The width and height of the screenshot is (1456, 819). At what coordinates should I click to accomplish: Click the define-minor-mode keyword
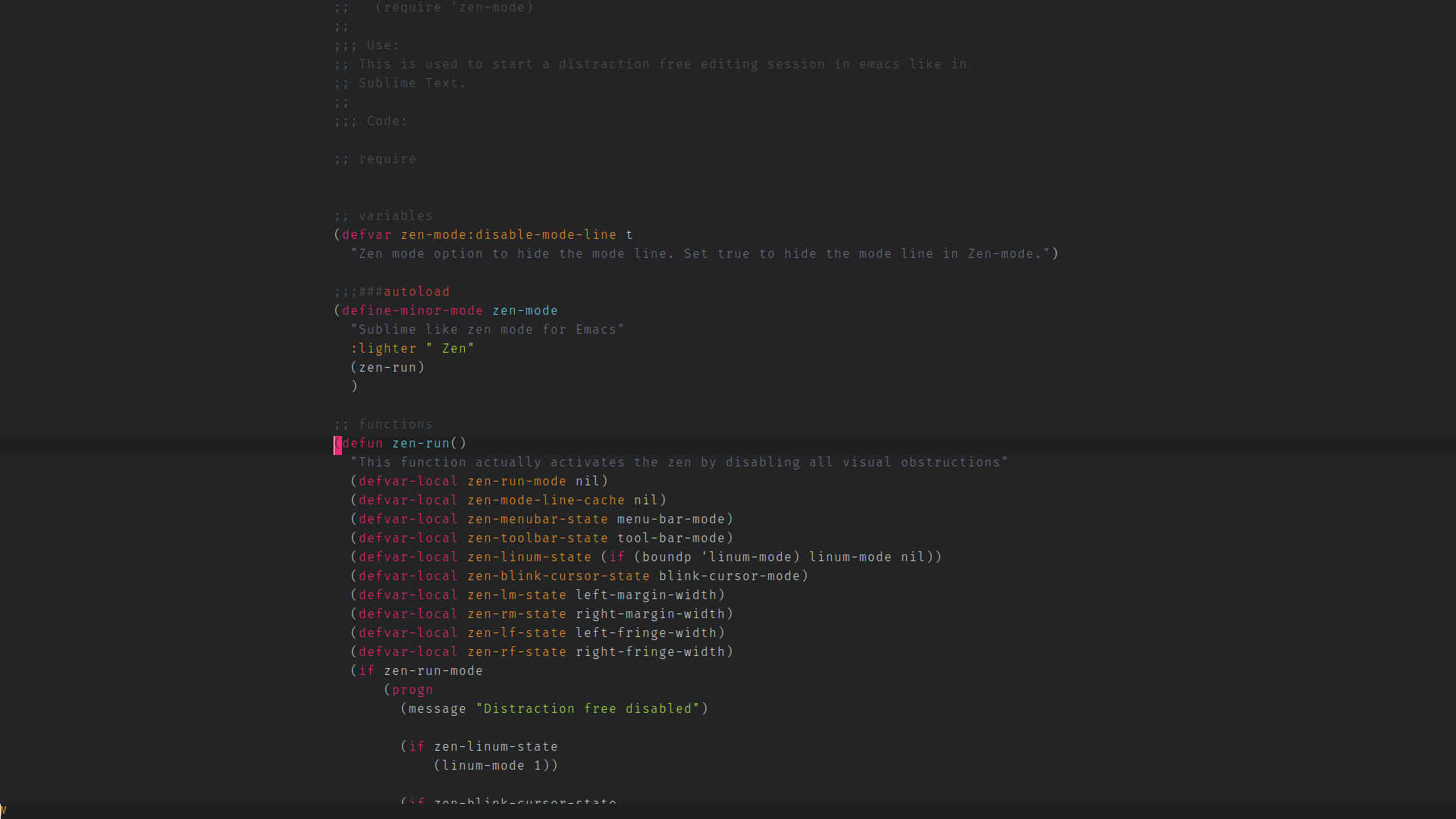click(412, 311)
